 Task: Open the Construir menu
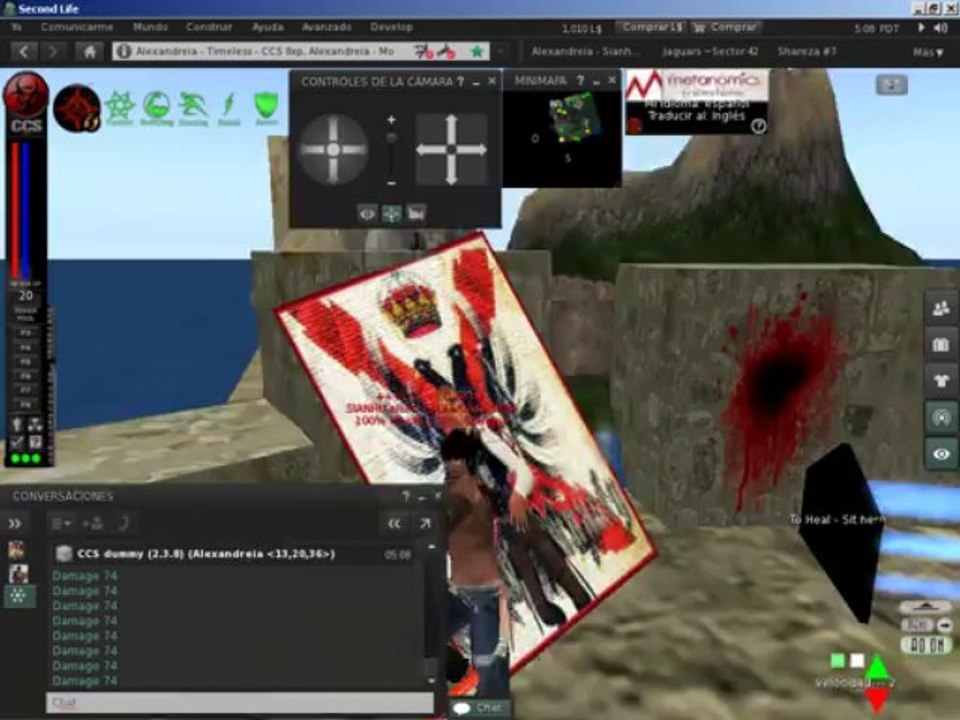tap(209, 28)
